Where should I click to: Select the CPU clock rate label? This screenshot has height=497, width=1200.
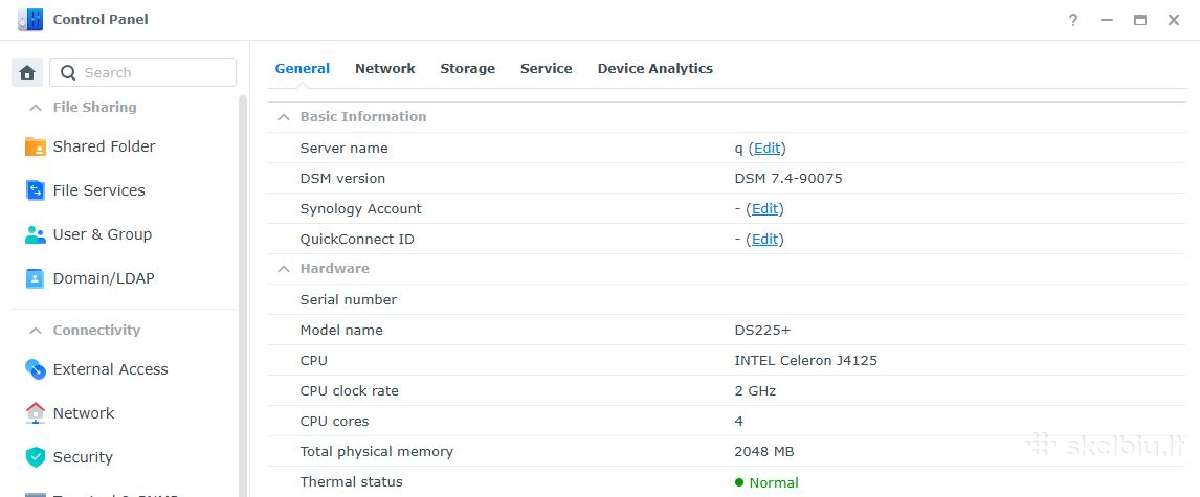(349, 391)
